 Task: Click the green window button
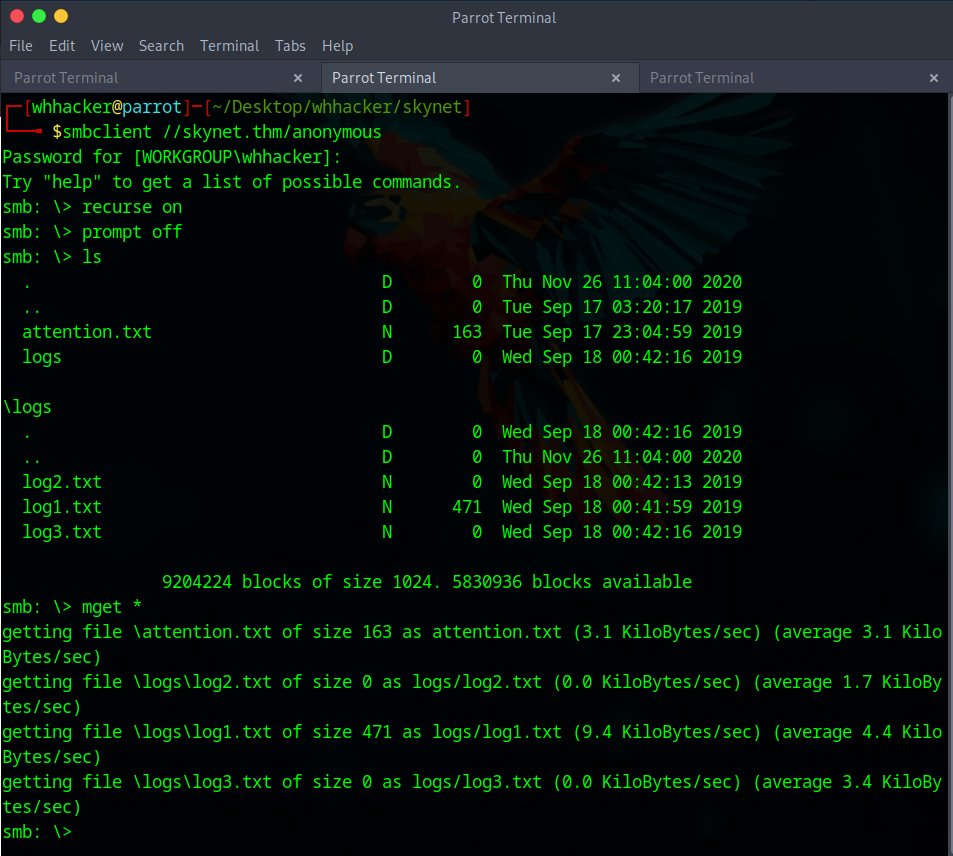pyautogui.click(x=39, y=16)
